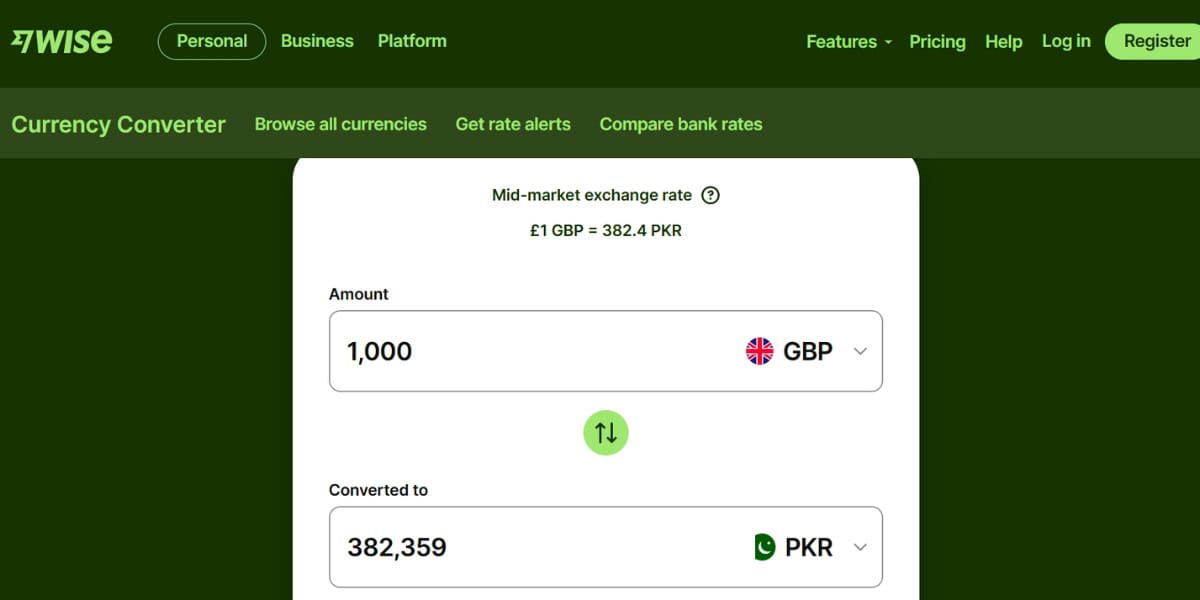Screen dimensions: 1200x600
Task: Click the green swap button between fields
Action: pyautogui.click(x=605, y=432)
